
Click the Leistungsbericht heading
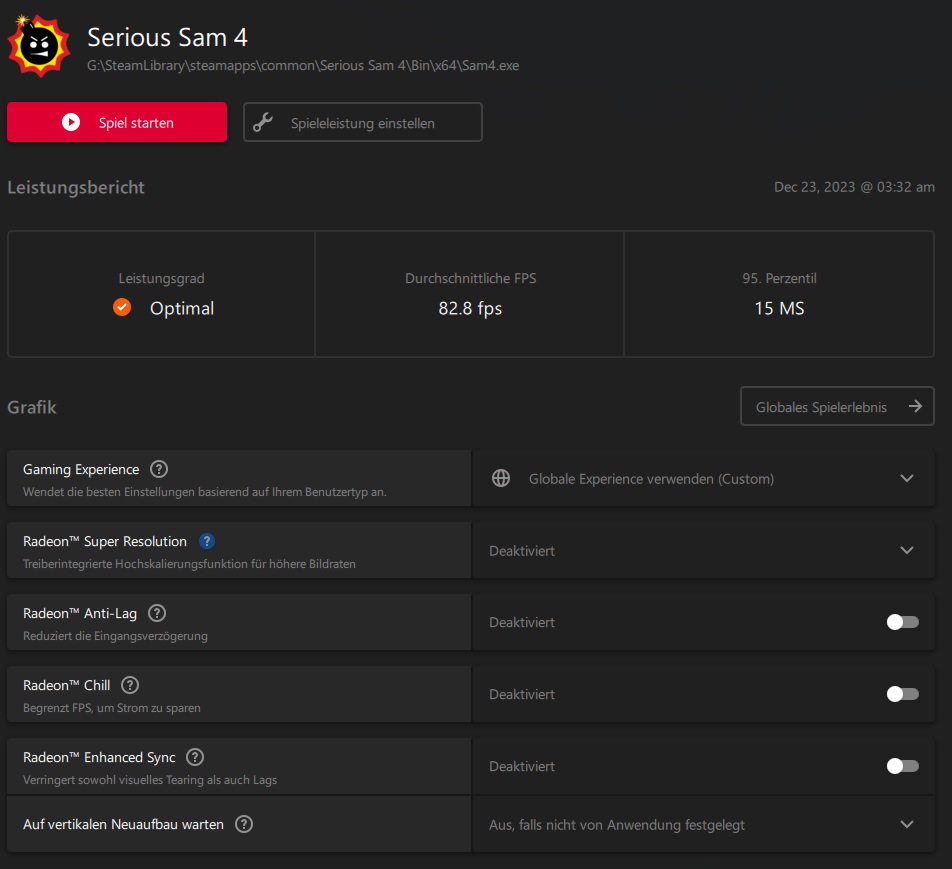76,188
